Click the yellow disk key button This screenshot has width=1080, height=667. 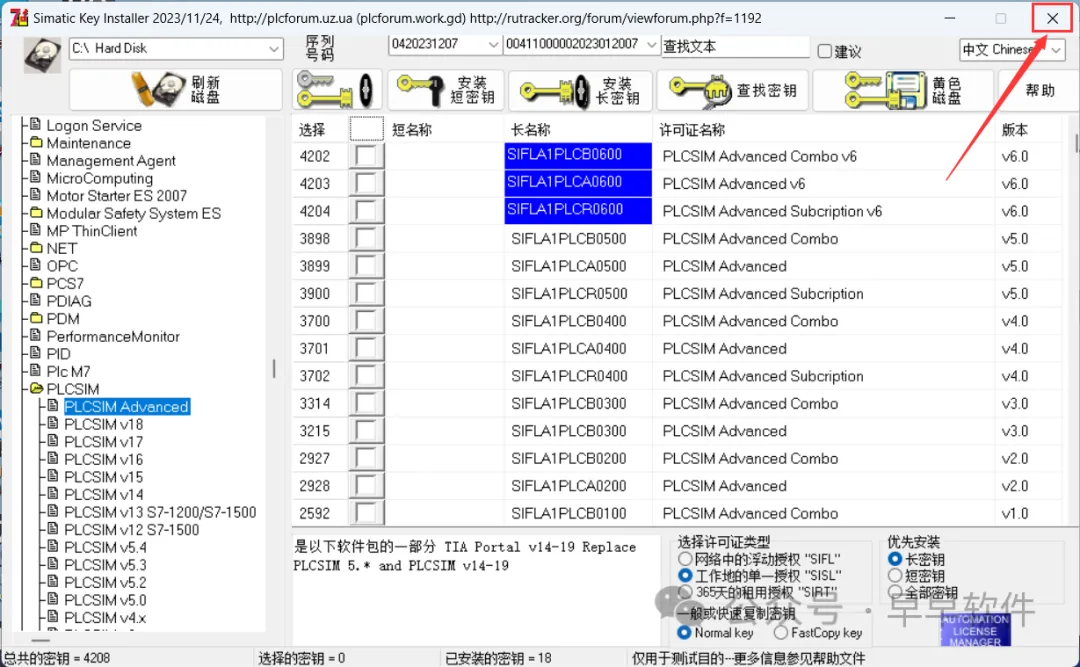pos(903,90)
